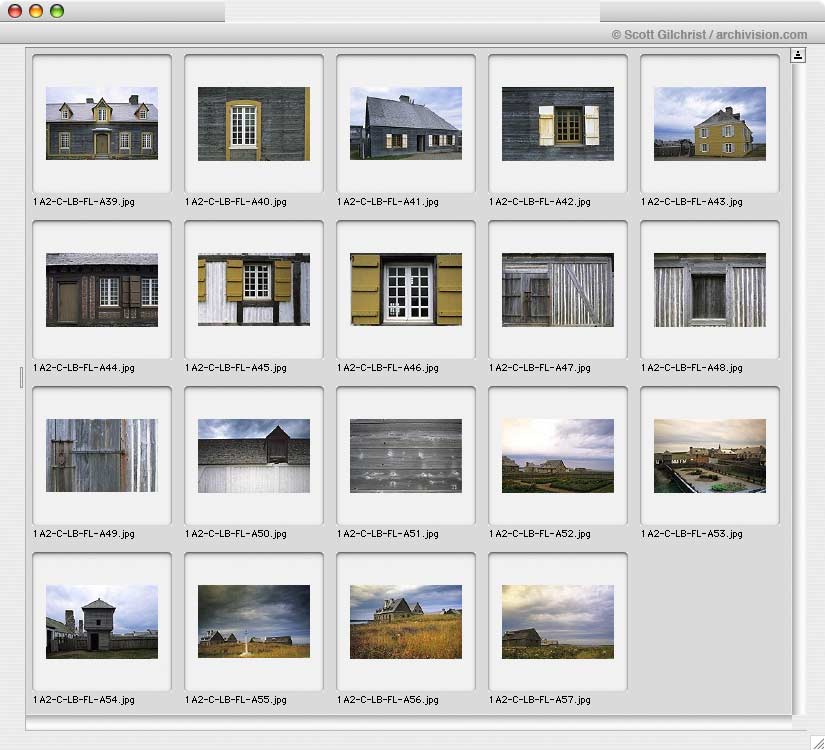825x750 pixels.
Task: Select thumbnail 1A2-C-LB-FL-A45.jpg
Action: pyautogui.click(x=254, y=289)
